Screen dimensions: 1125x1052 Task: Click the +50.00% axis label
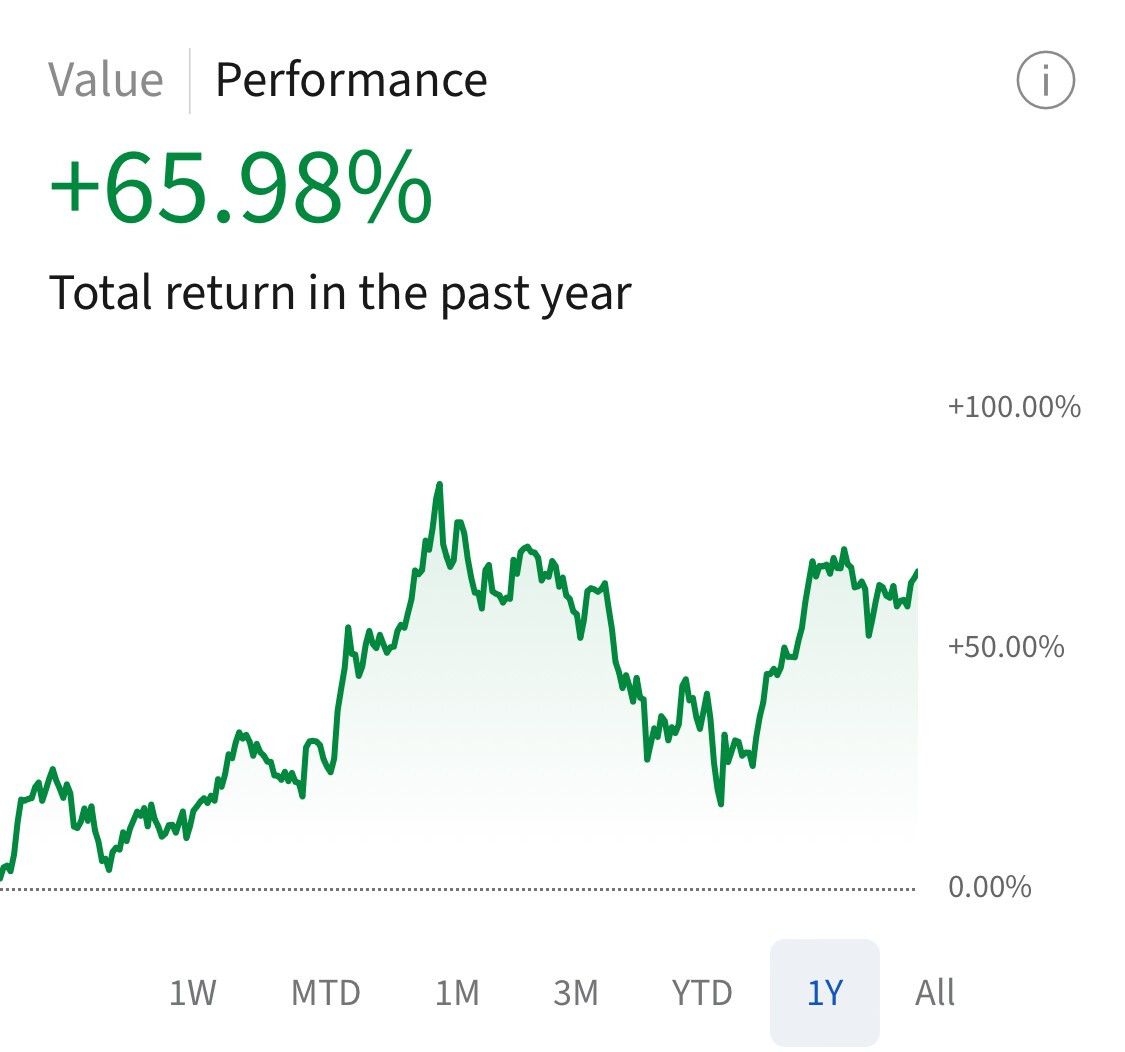(x=1006, y=647)
